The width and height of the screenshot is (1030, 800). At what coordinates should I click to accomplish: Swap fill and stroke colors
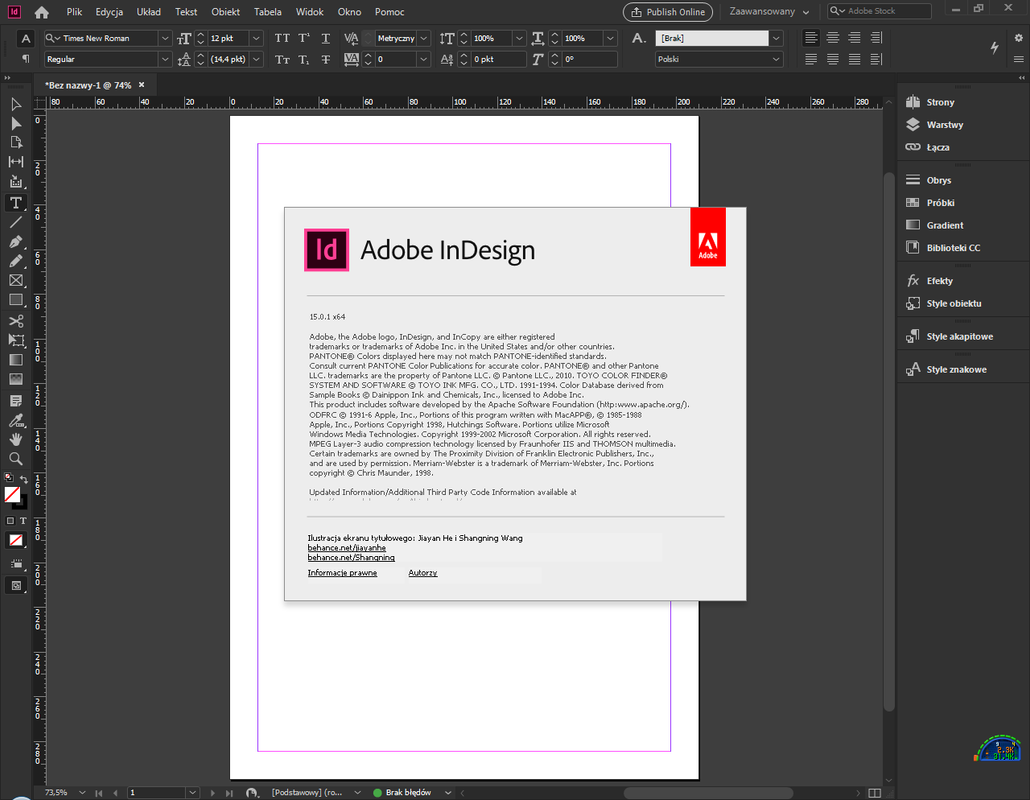[24, 479]
